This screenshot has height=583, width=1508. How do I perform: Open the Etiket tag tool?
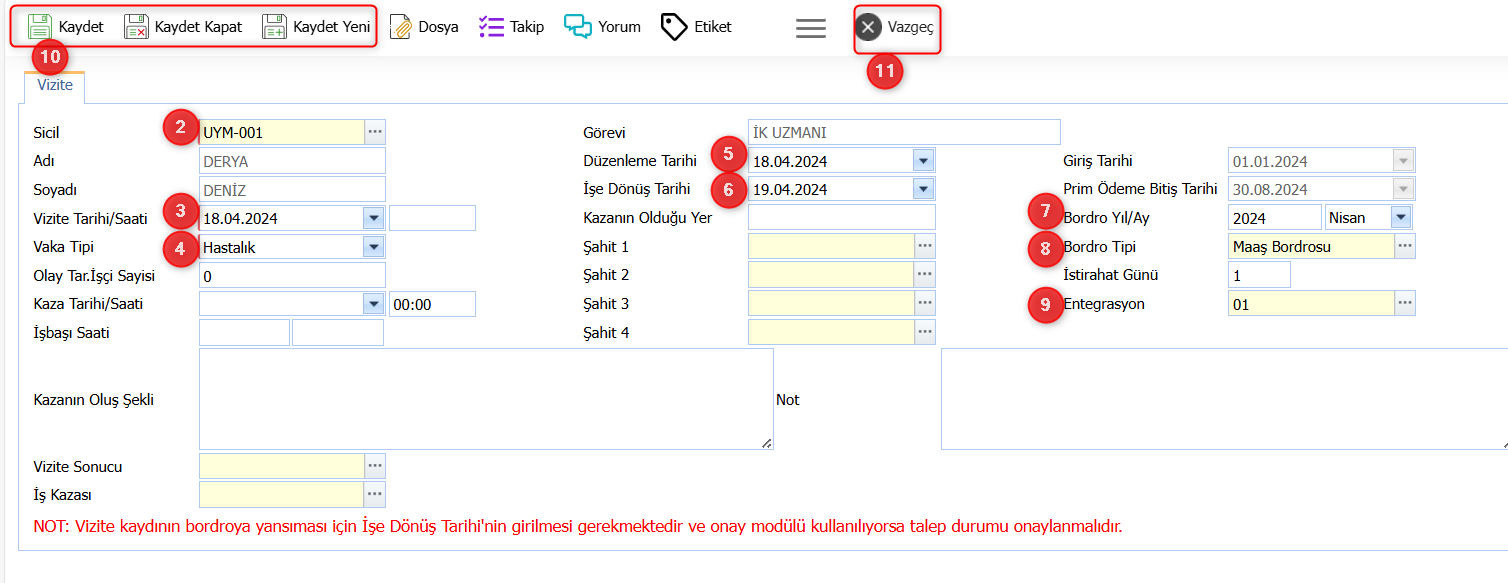click(x=696, y=27)
